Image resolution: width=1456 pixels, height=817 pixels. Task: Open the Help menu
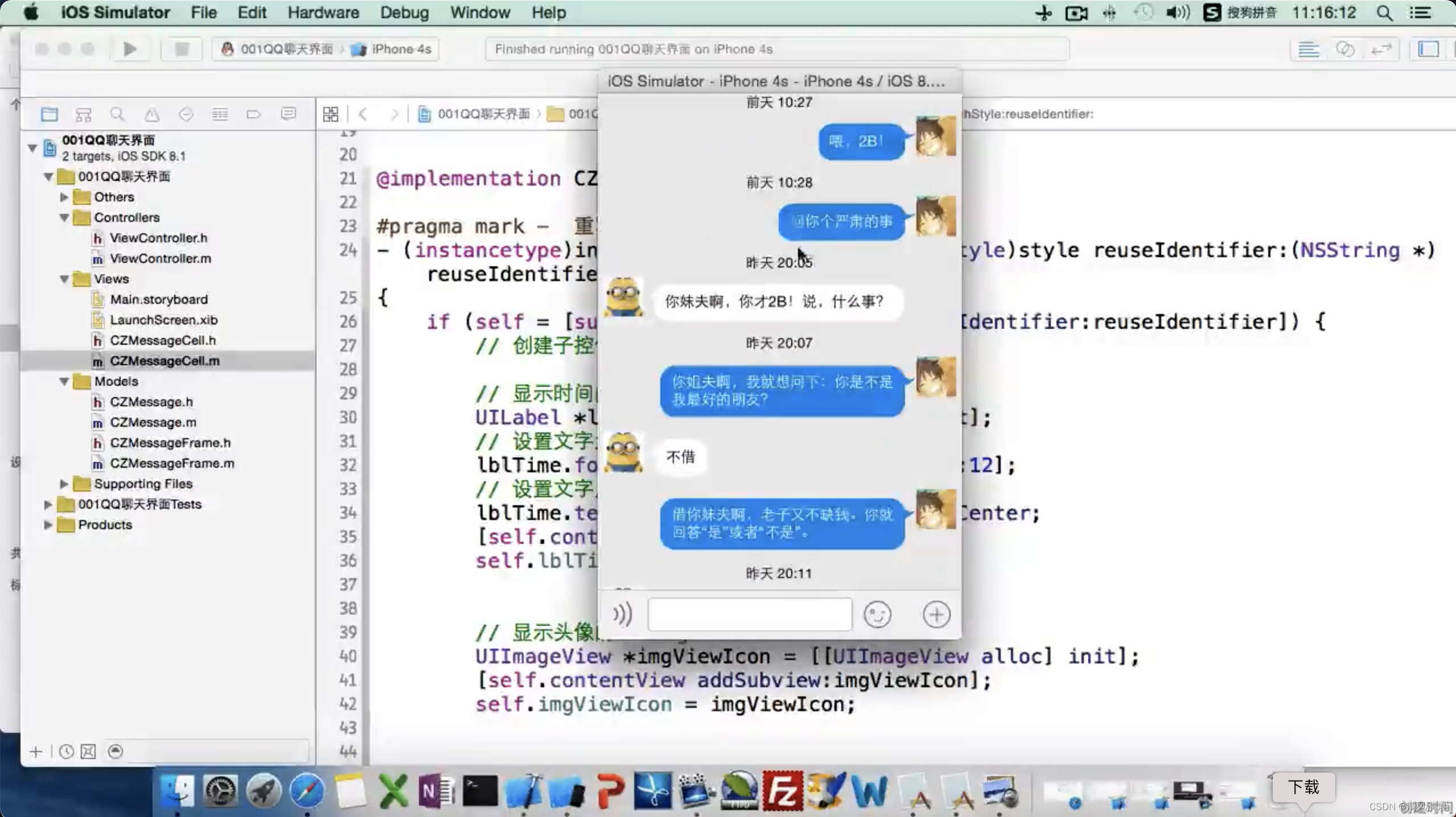pos(549,13)
